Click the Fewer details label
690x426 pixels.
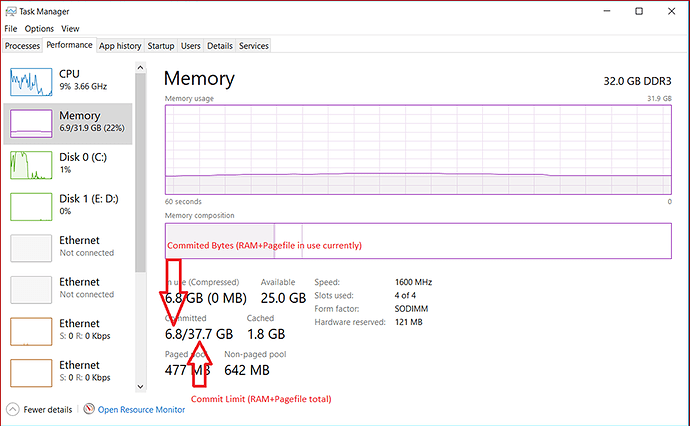(48, 410)
